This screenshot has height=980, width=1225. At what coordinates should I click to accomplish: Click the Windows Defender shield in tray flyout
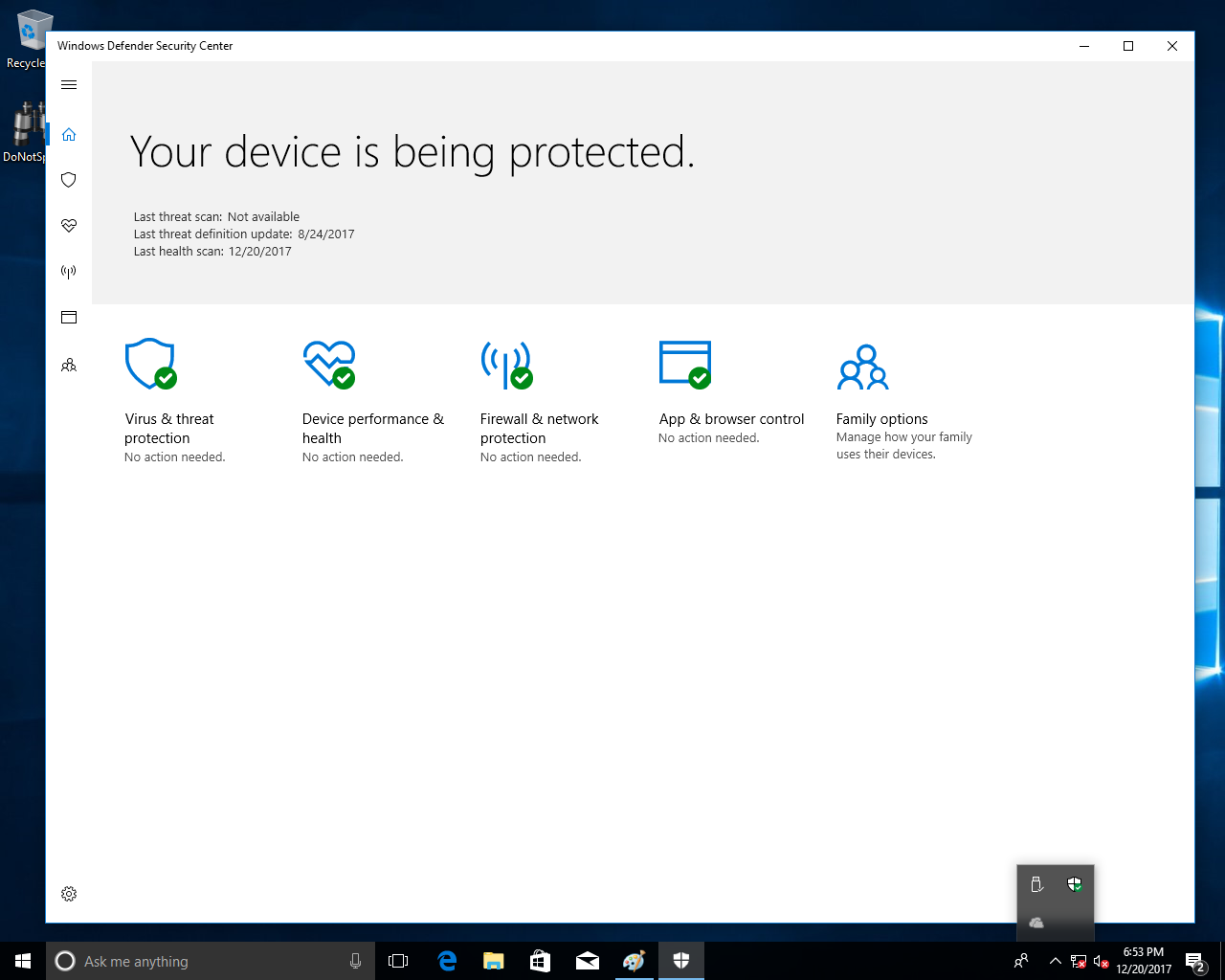[1075, 884]
